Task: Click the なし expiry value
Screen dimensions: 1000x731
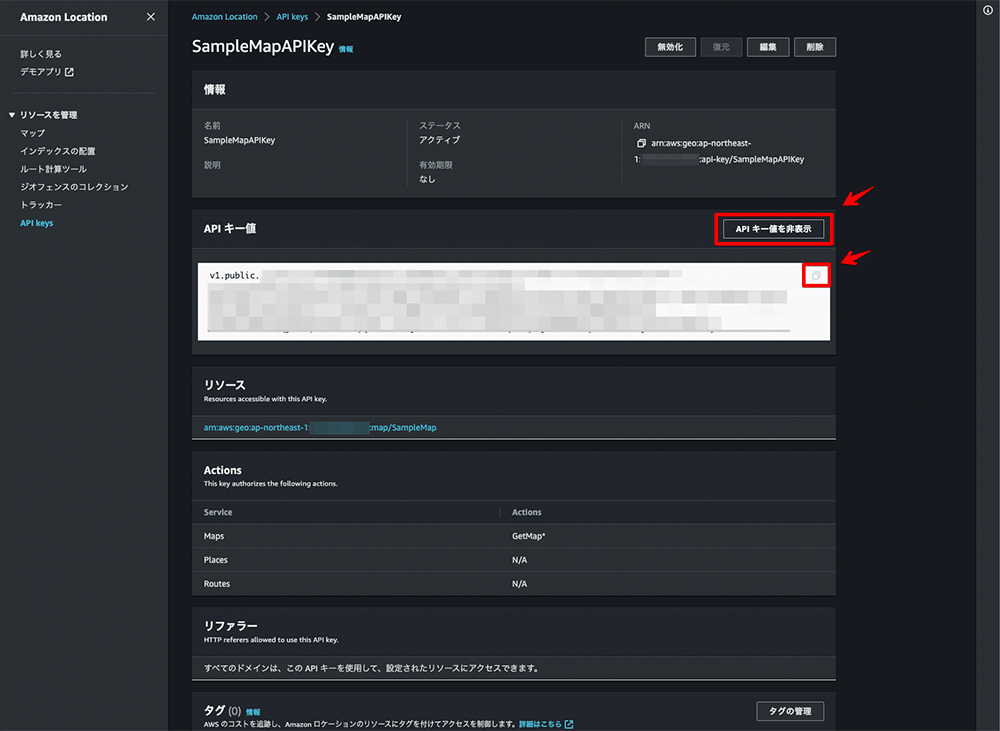Action: click(x=427, y=179)
